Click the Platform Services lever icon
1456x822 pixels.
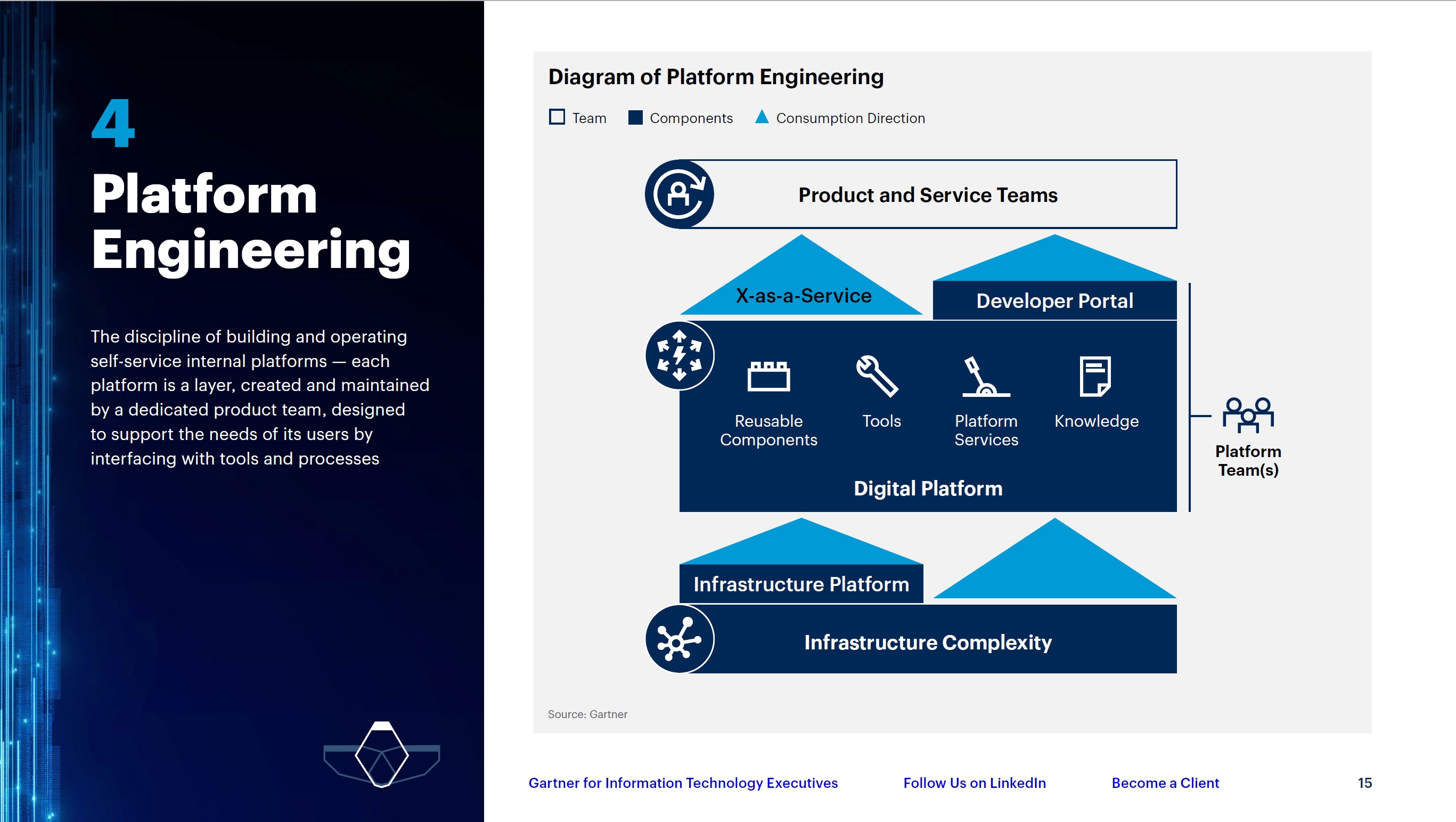tap(985, 377)
